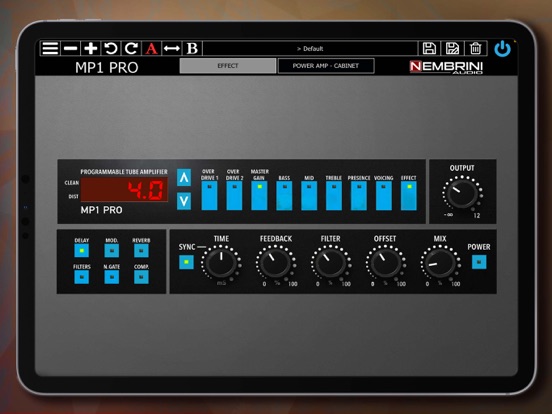Click the CLEAN channel label
This screenshot has width=552, height=414.
pyautogui.click(x=72, y=183)
